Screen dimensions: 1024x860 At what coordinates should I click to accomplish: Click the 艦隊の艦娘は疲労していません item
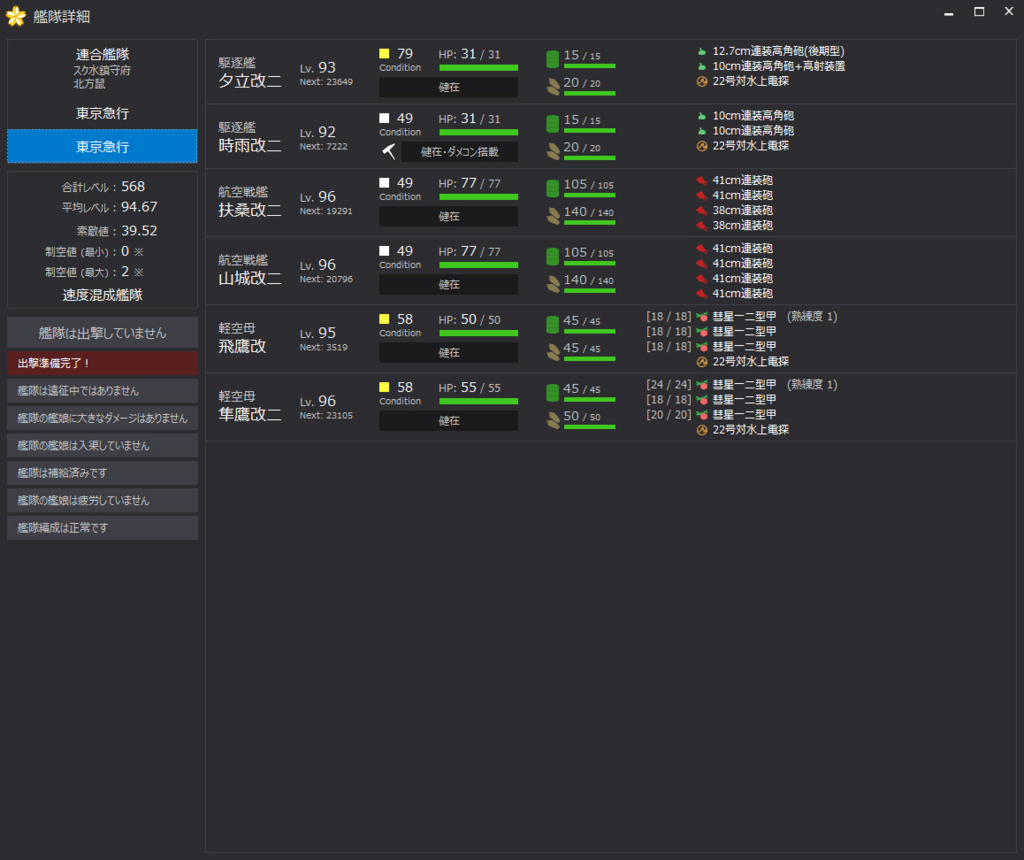(103, 500)
